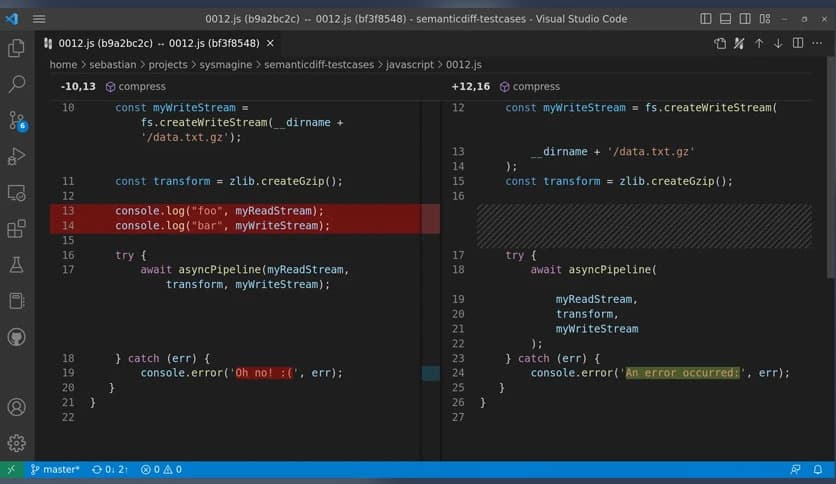Open the Search view
The image size is (836, 484).
pyautogui.click(x=16, y=84)
